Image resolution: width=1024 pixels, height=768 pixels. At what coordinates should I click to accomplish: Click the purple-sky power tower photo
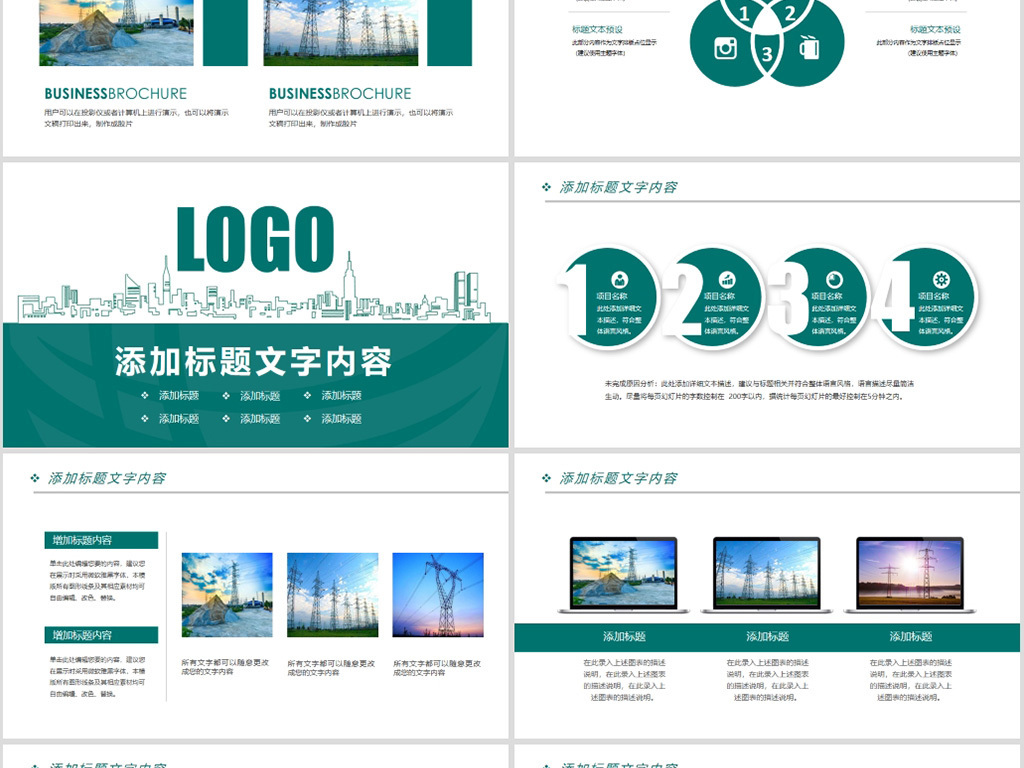click(438, 594)
